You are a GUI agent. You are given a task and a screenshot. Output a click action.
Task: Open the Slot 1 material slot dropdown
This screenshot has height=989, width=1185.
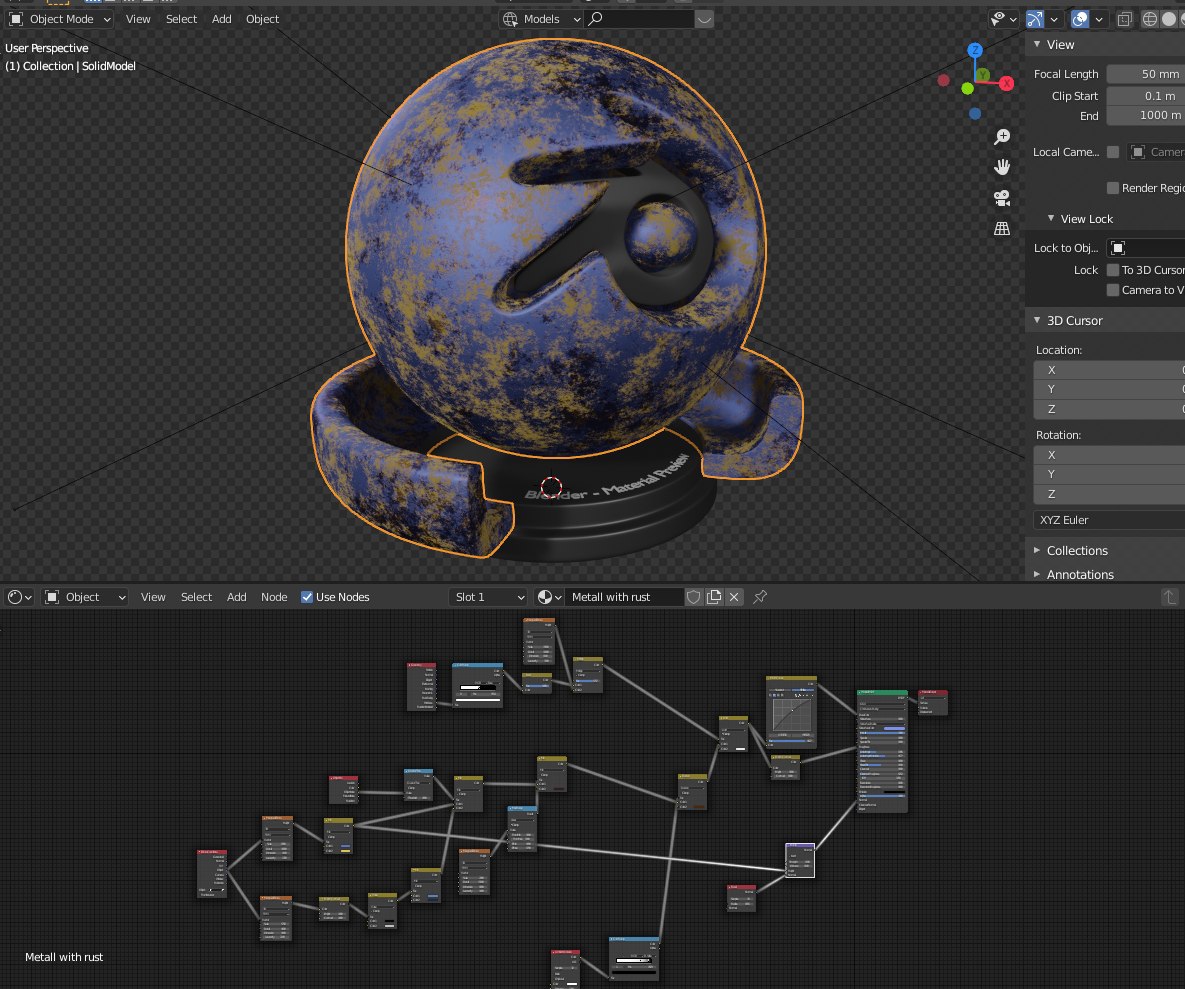[488, 597]
